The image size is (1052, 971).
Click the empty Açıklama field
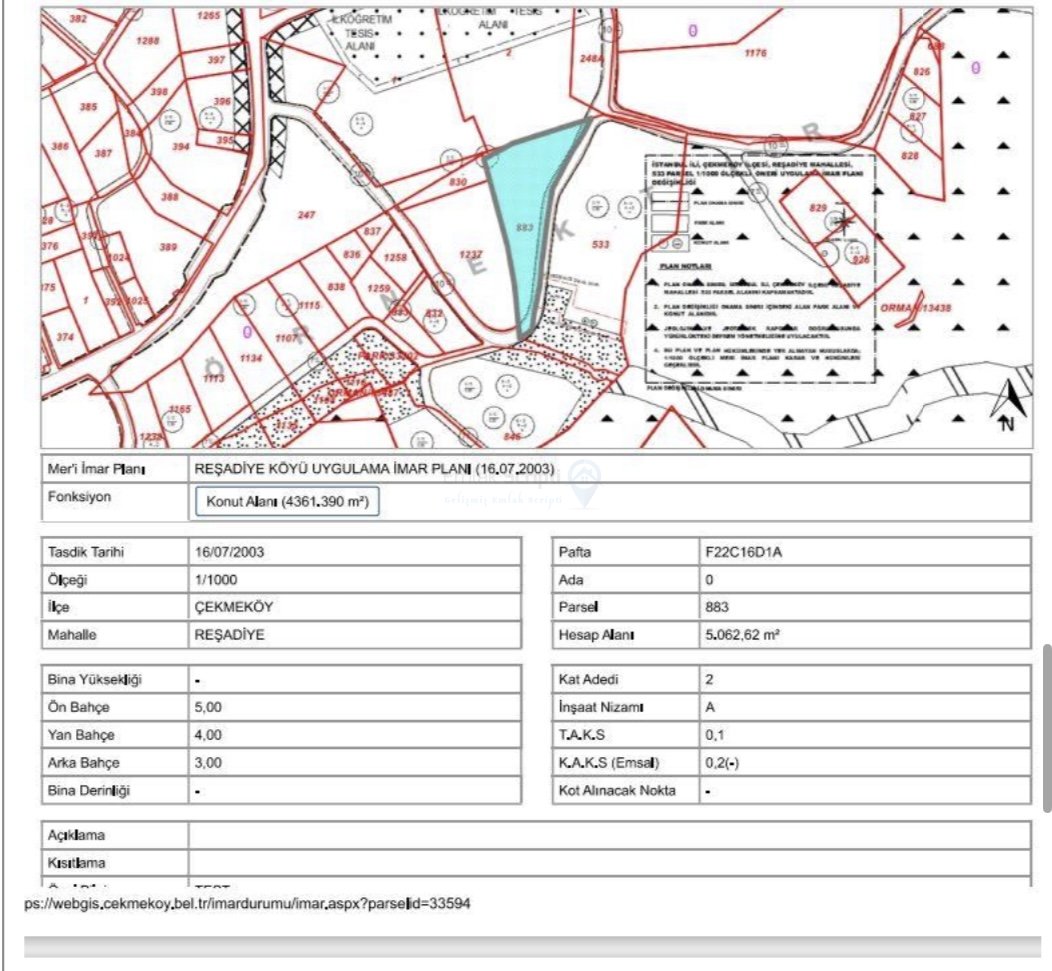click(x=608, y=835)
